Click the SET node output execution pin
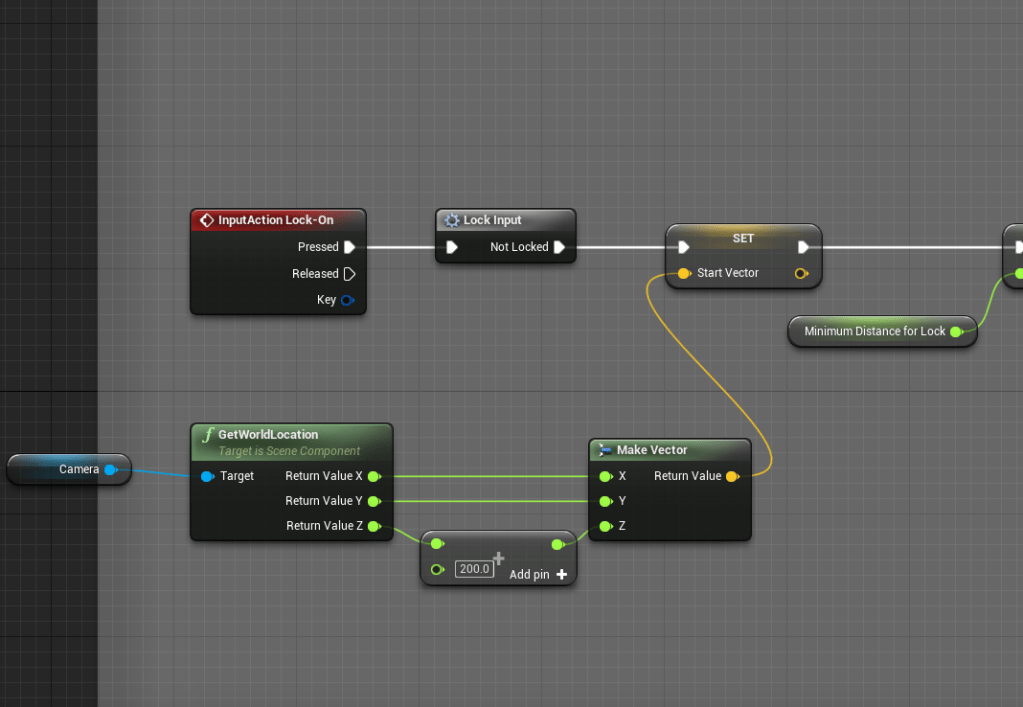This screenshot has width=1023, height=707. (x=803, y=247)
